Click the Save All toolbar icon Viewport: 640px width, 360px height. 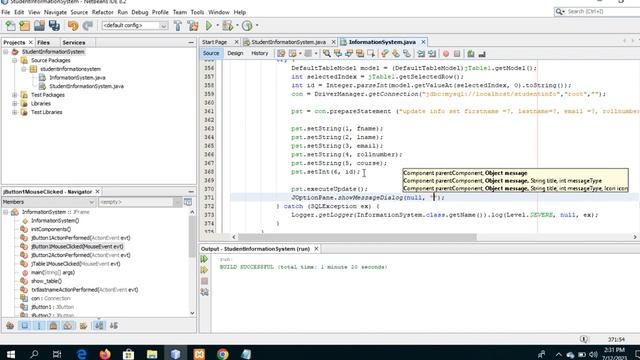click(54, 26)
